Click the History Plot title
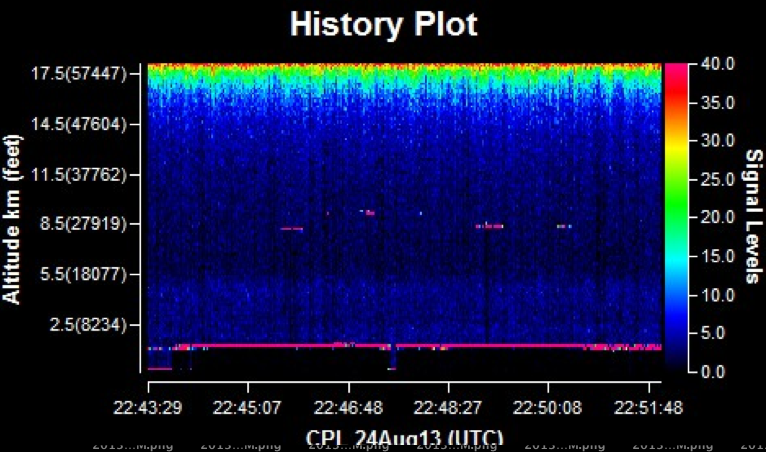 pos(383,24)
